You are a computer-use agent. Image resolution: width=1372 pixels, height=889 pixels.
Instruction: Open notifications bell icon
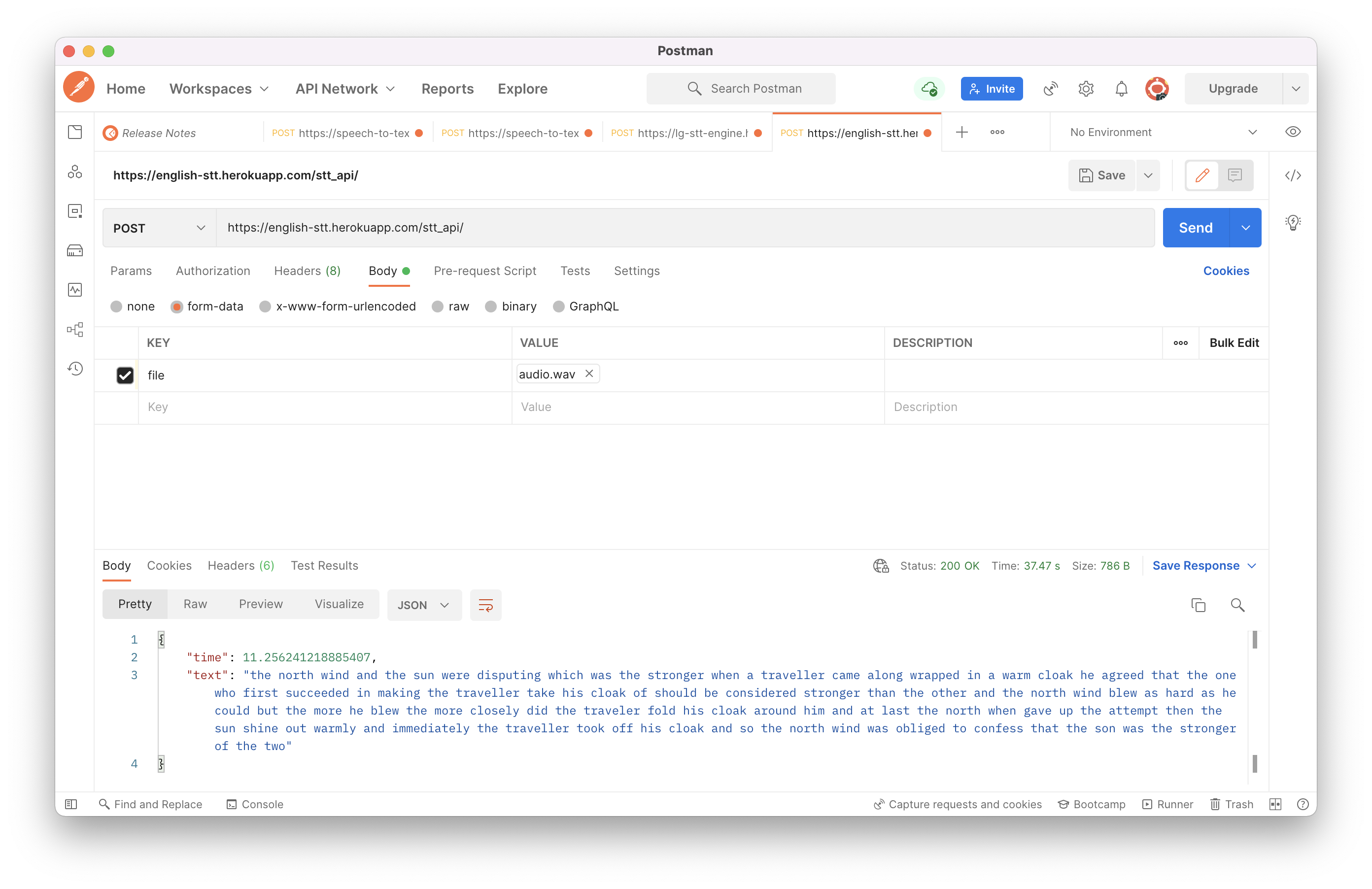tap(1121, 88)
